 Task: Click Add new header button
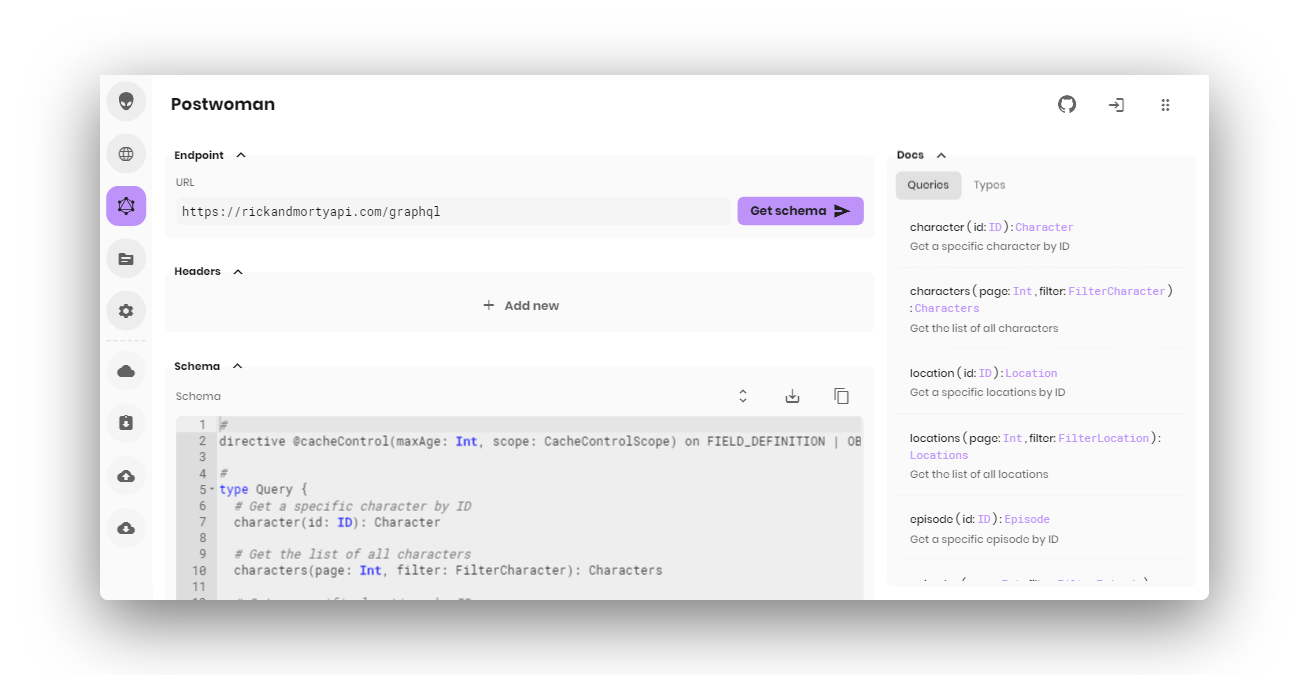520,306
